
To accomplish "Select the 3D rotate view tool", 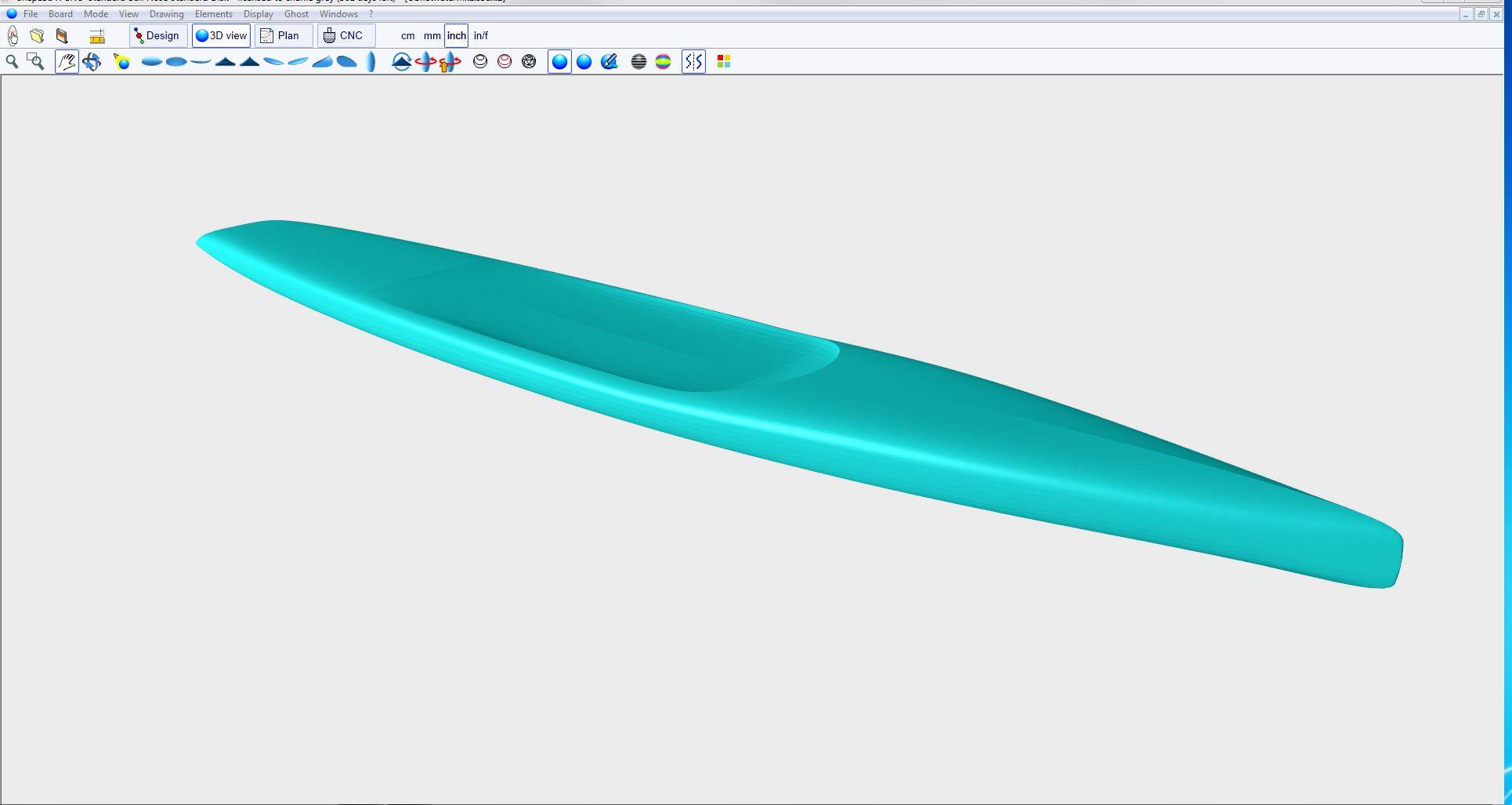I will (x=92, y=62).
